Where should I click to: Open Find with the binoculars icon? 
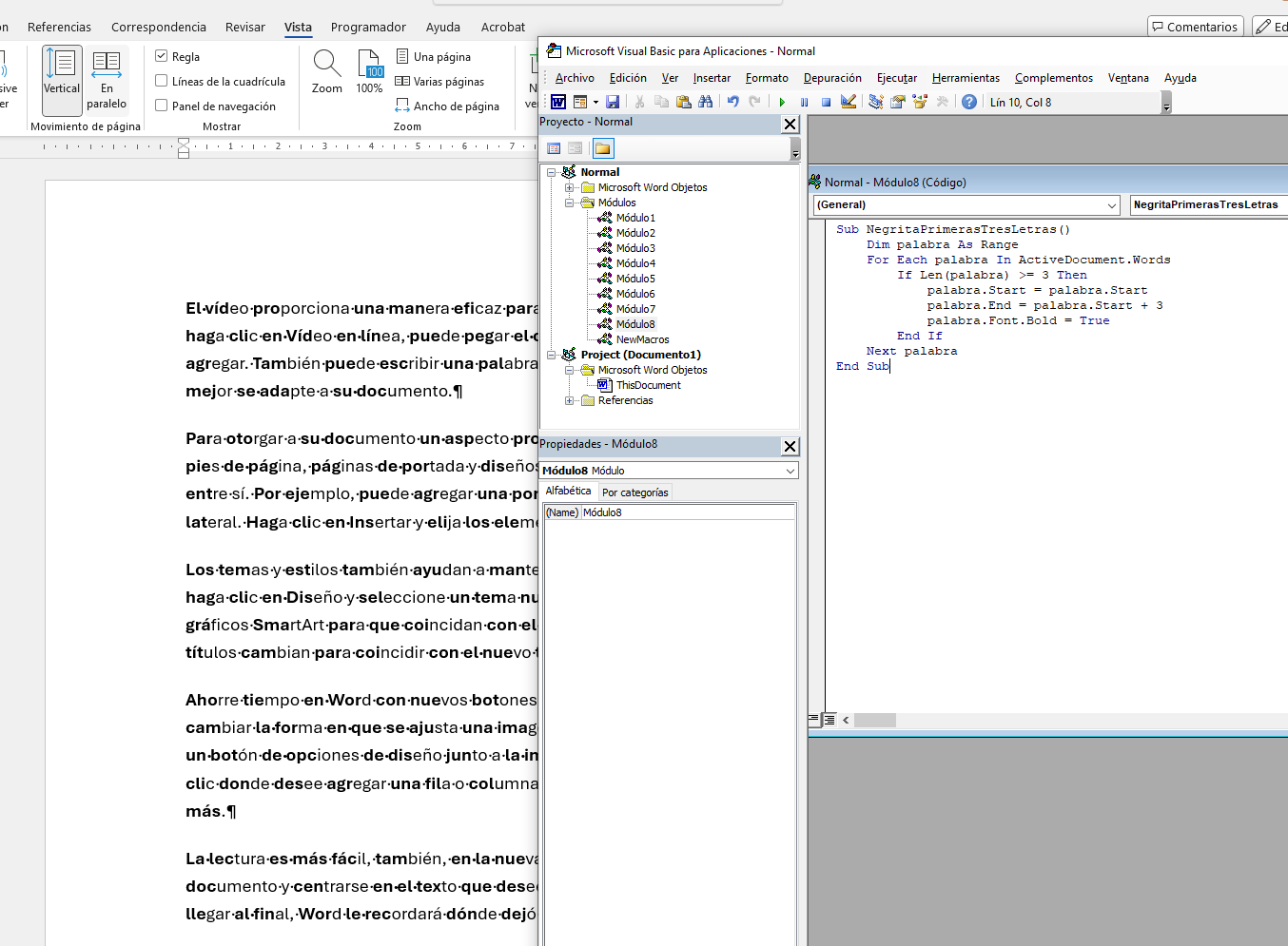click(705, 102)
